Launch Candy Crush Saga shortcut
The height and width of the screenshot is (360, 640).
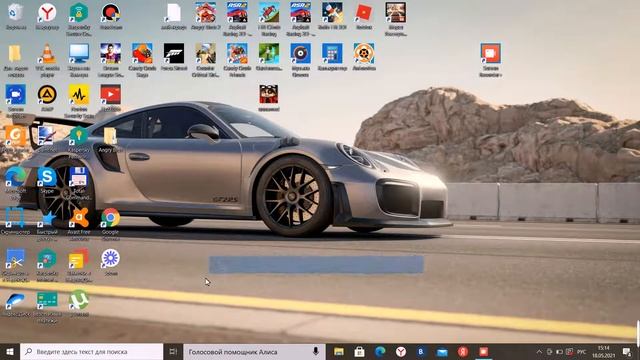point(142,53)
